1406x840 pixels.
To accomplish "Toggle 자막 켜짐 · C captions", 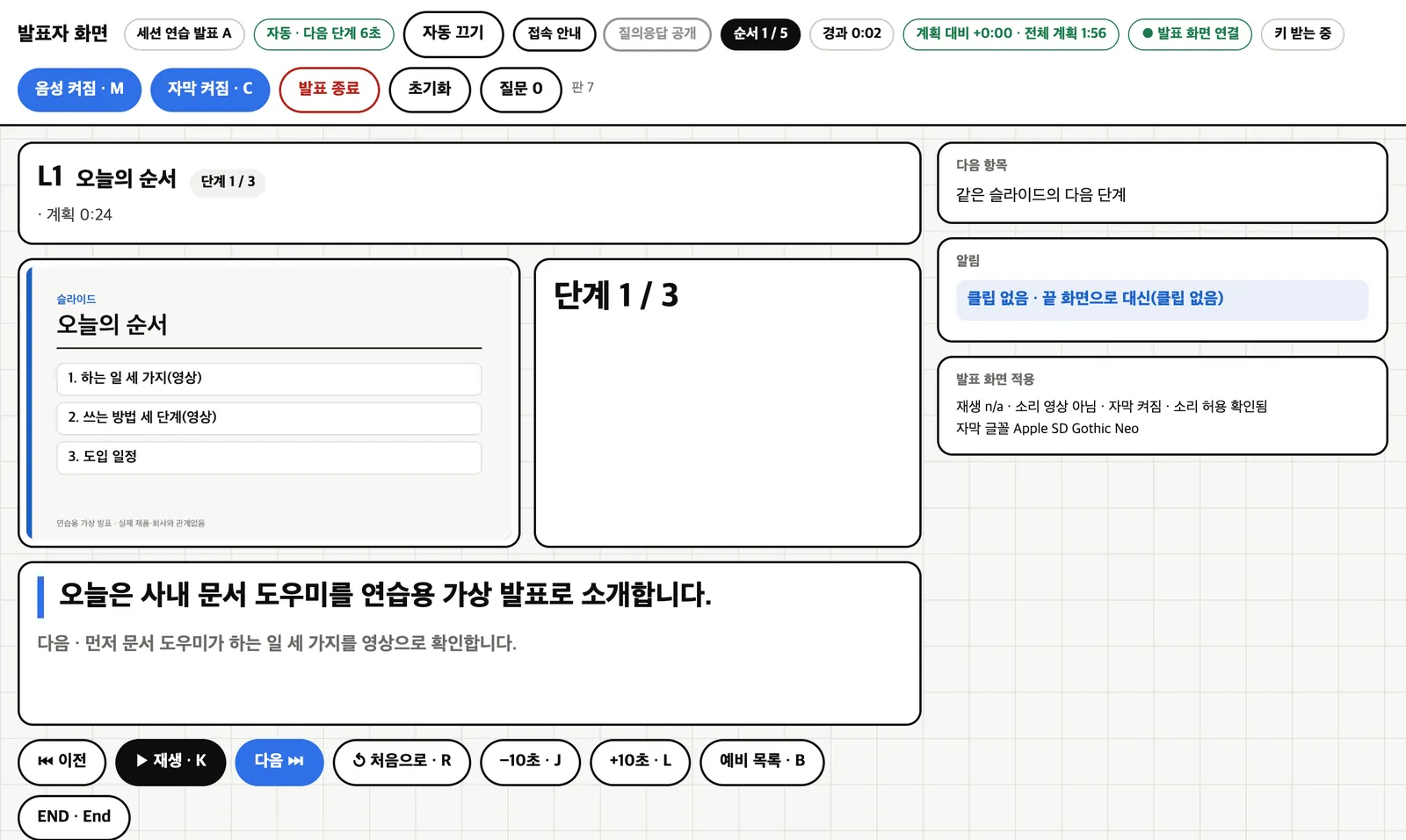I will [x=210, y=90].
